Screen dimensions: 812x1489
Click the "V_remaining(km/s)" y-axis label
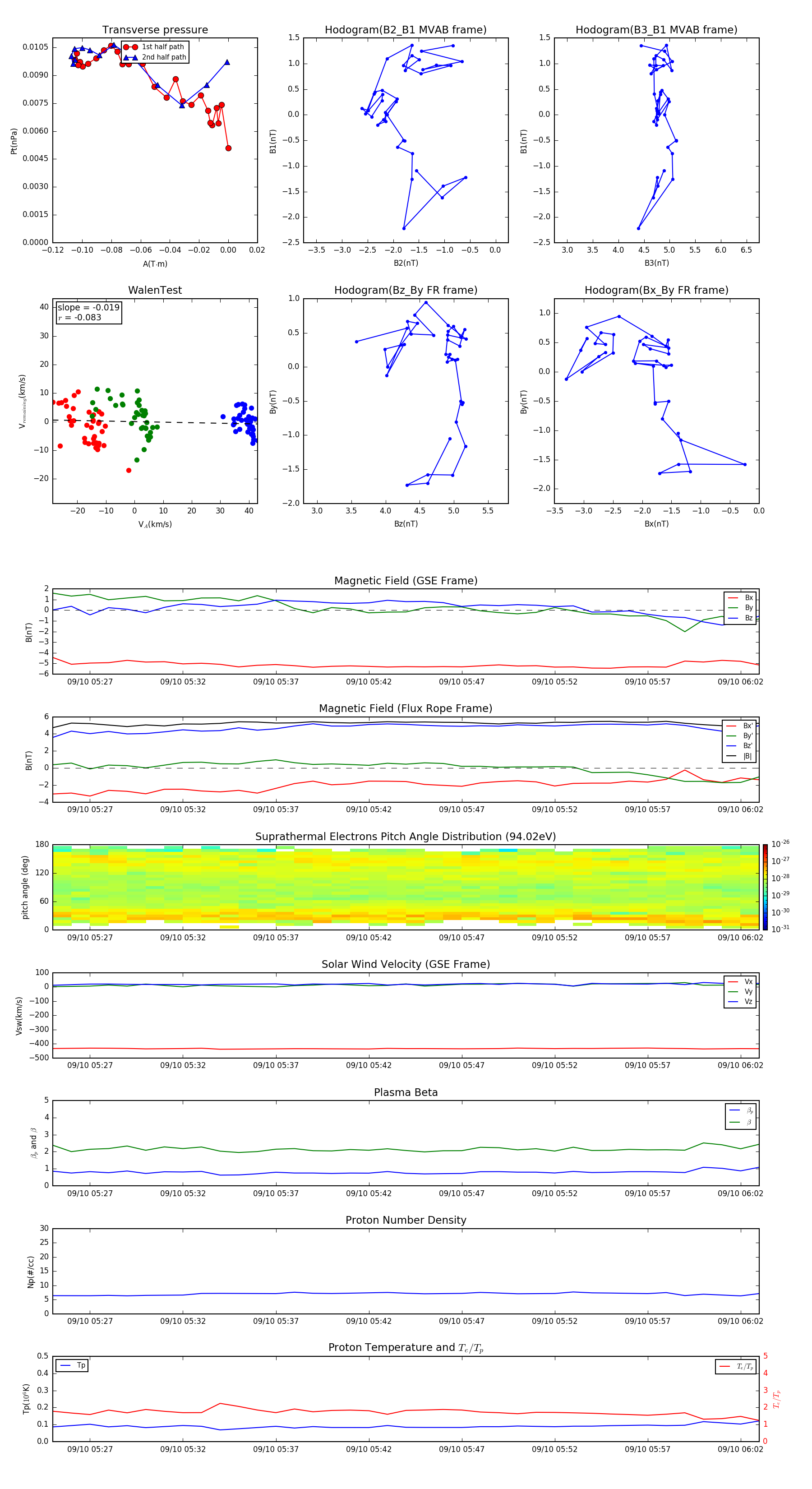22,401
